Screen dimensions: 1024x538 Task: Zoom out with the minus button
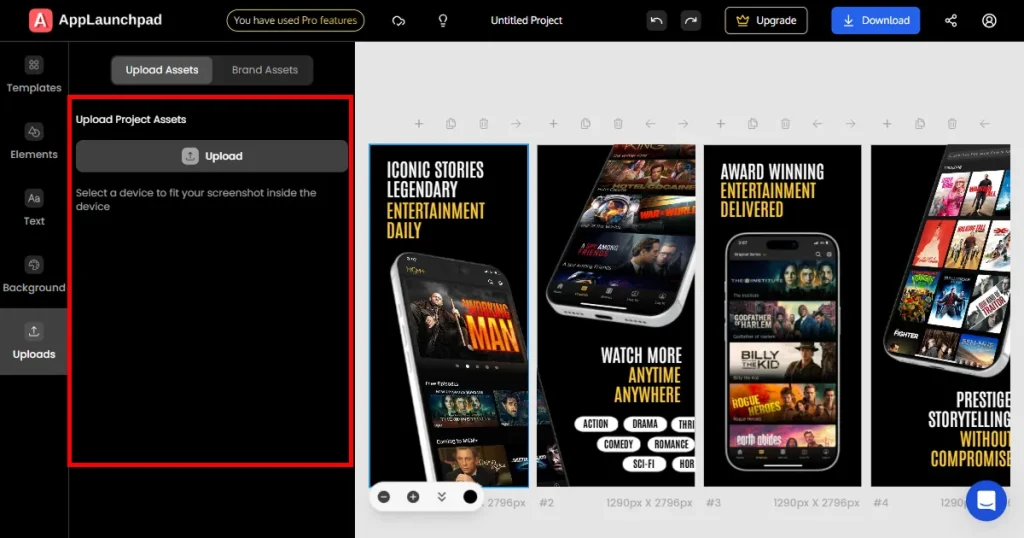point(384,497)
